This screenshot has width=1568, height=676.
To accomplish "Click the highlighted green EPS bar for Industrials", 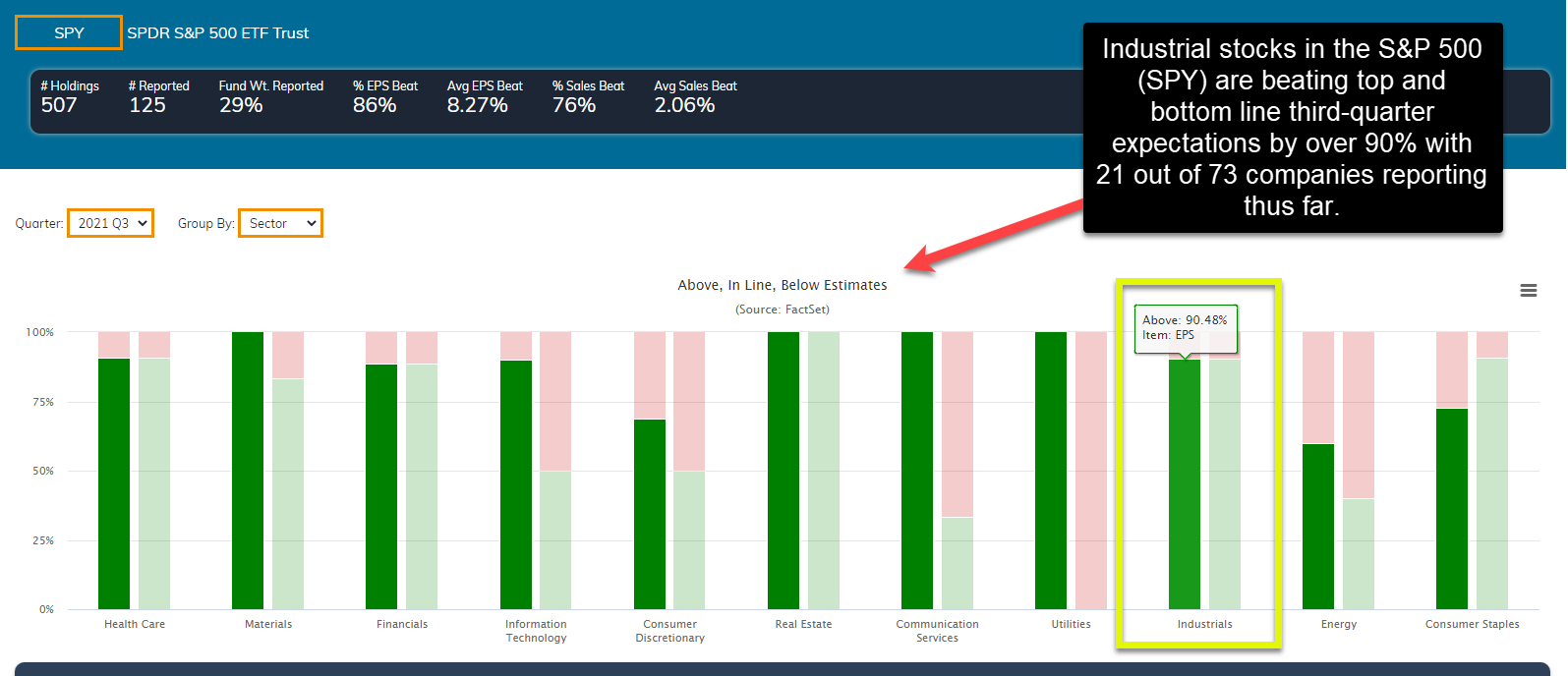I will (x=1185, y=484).
